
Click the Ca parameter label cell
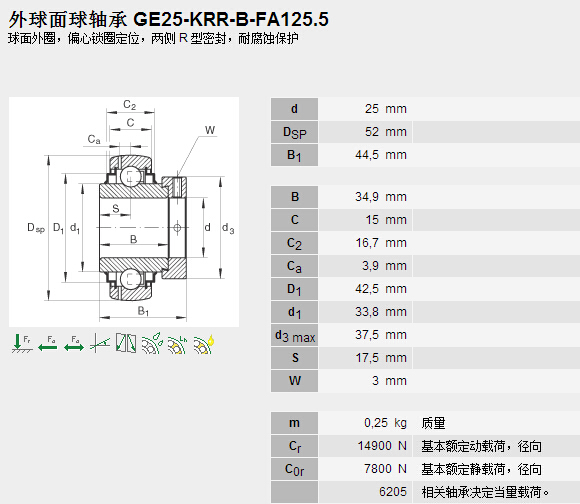pyautogui.click(x=294, y=266)
